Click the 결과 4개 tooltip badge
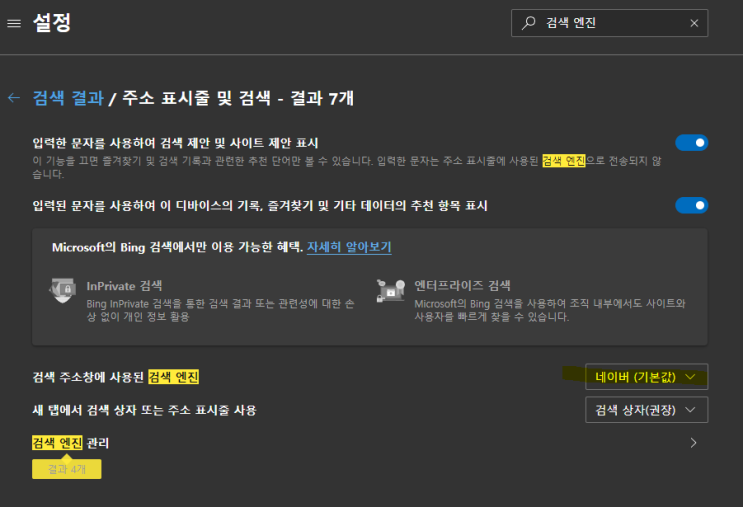The image size is (743, 507). pyautogui.click(x=67, y=469)
